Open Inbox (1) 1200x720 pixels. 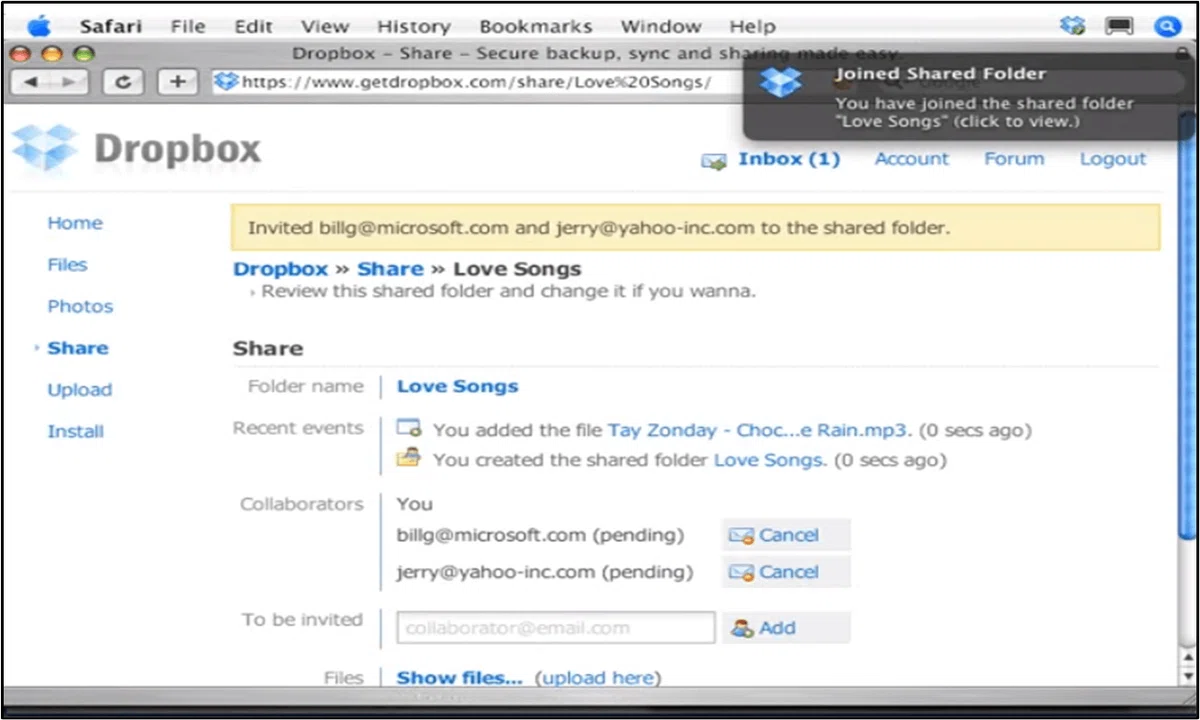pos(789,159)
